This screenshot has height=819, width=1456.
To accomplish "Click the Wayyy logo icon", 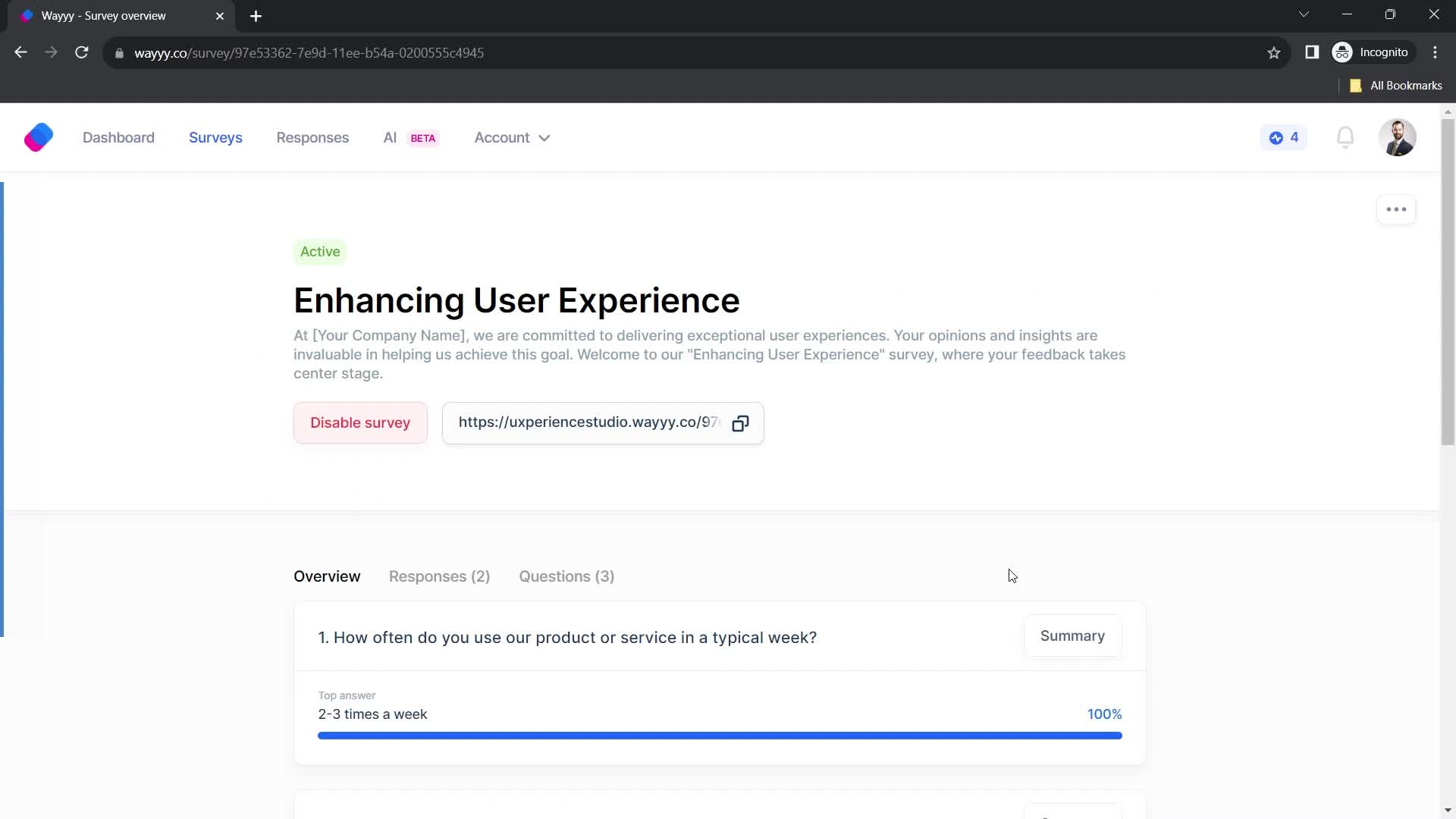I will pyautogui.click(x=38, y=137).
